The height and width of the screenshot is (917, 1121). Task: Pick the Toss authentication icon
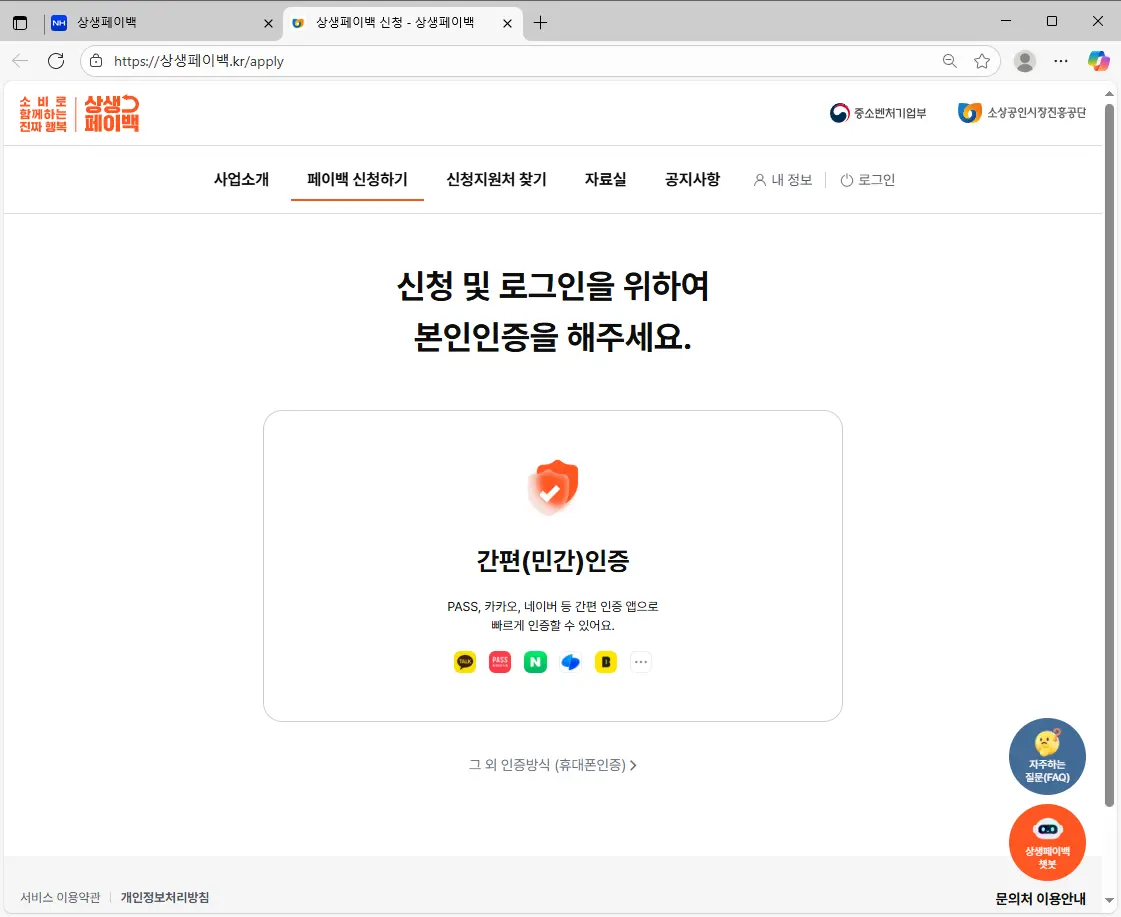pos(570,662)
